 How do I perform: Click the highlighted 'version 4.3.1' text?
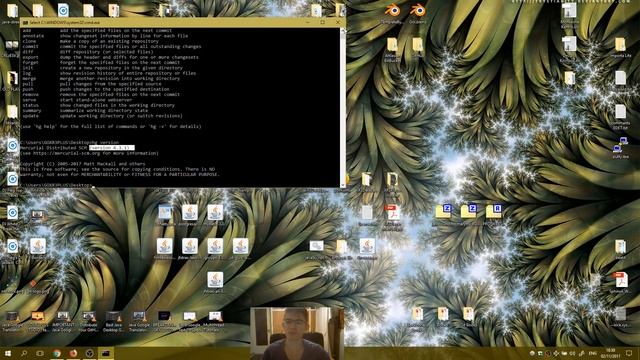pyautogui.click(x=111, y=148)
